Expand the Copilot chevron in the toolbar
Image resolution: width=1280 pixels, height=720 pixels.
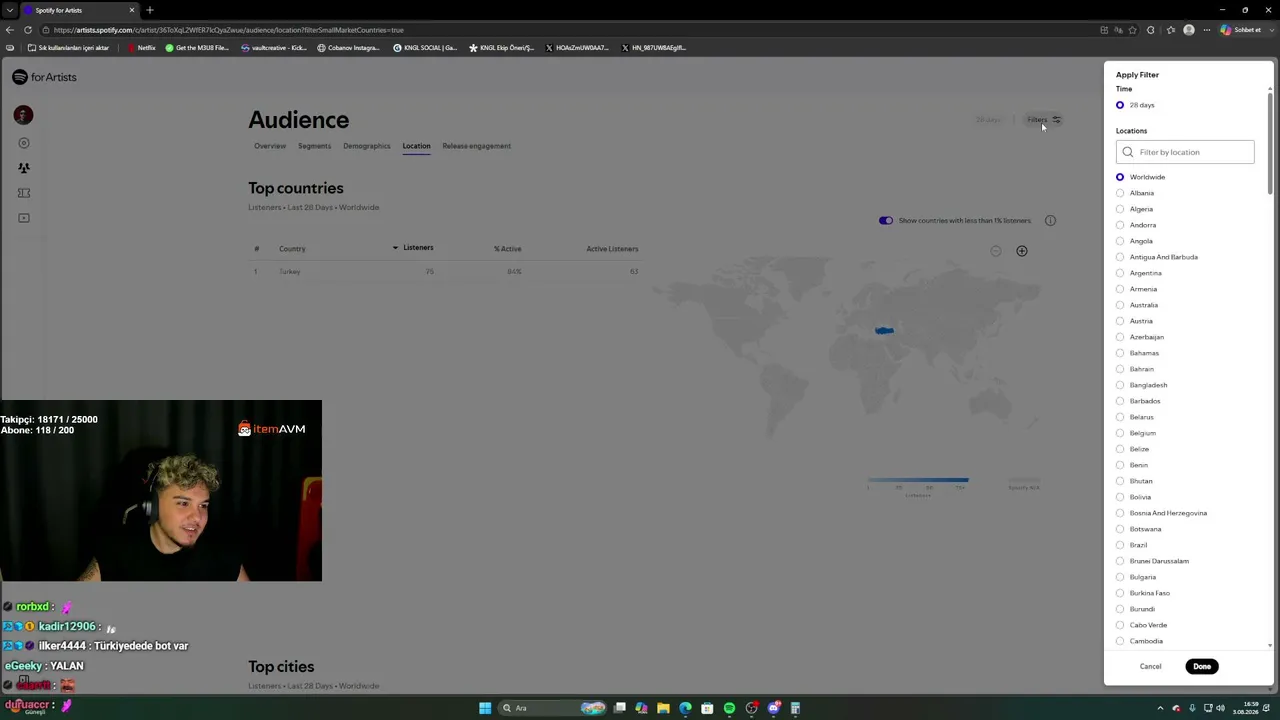(x=1270, y=30)
